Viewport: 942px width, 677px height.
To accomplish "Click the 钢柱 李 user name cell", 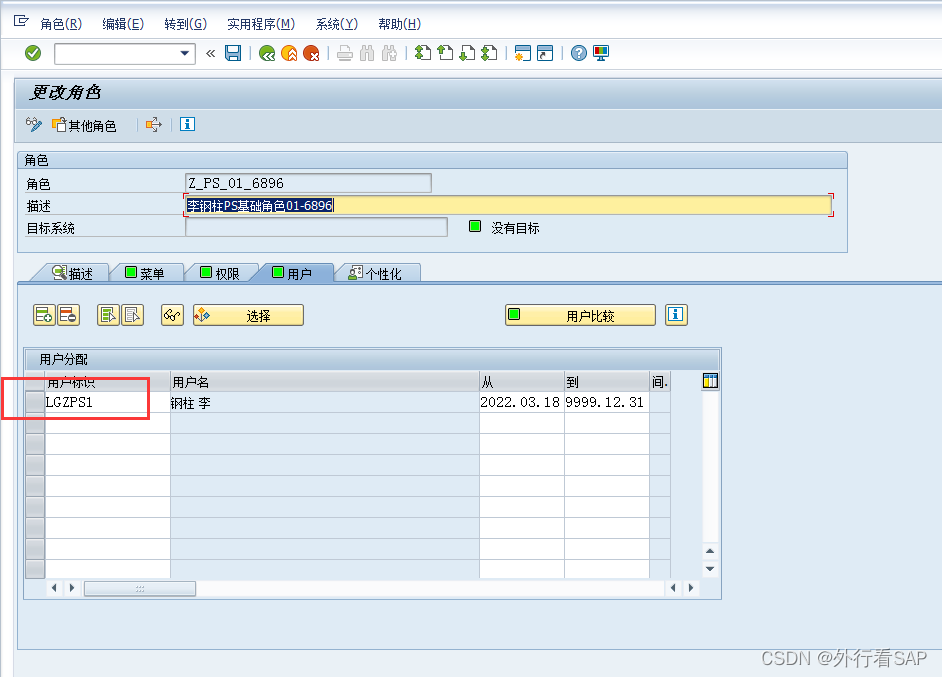I will pos(325,402).
